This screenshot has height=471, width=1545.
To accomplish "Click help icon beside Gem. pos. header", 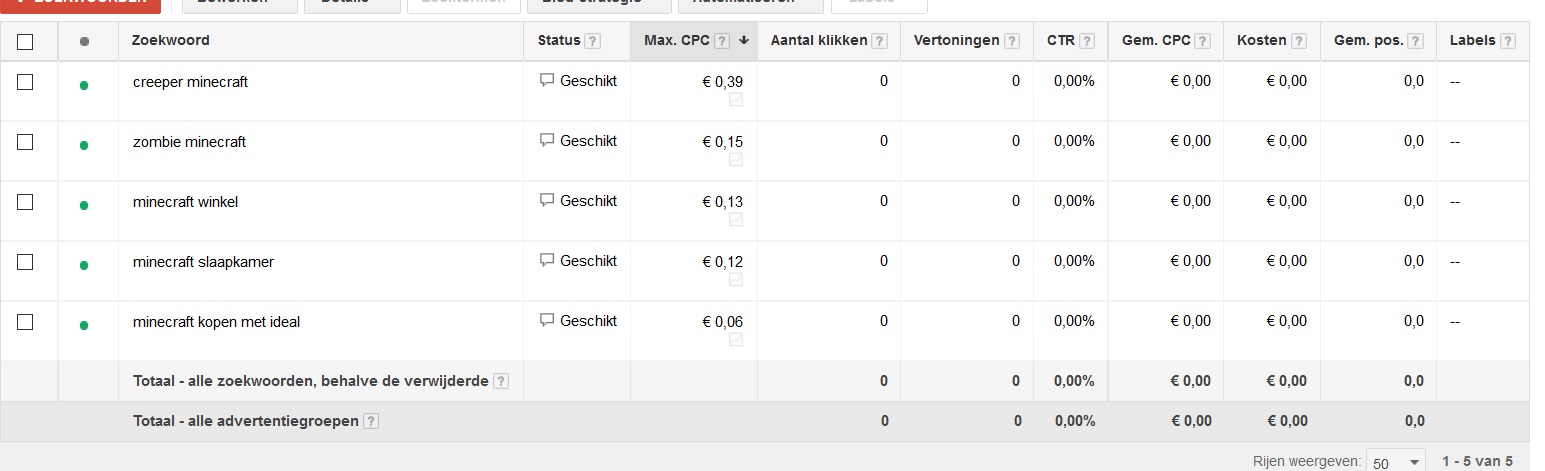I will pos(1416,41).
